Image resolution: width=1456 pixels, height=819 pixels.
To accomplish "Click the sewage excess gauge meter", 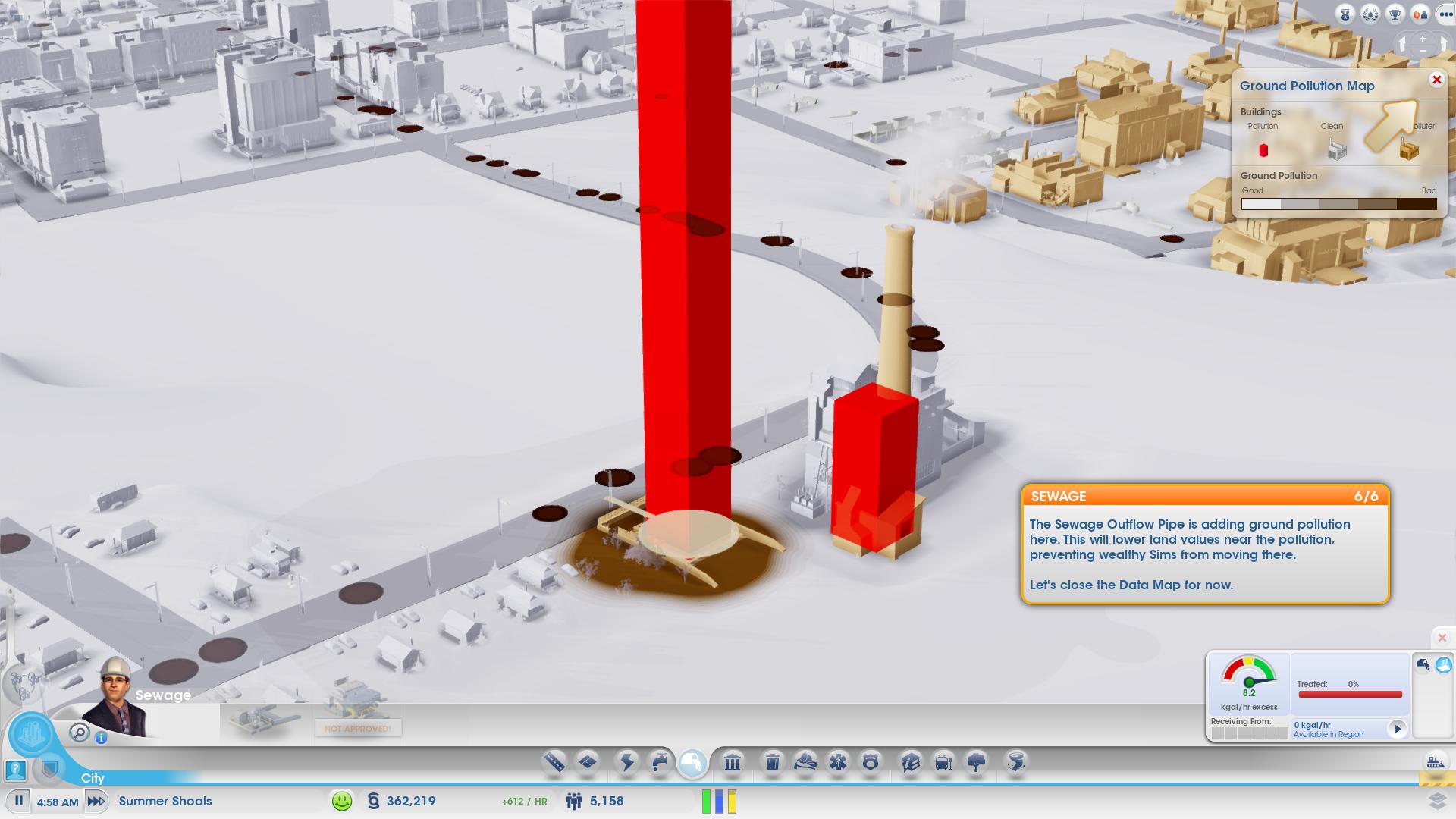I will [x=1249, y=675].
